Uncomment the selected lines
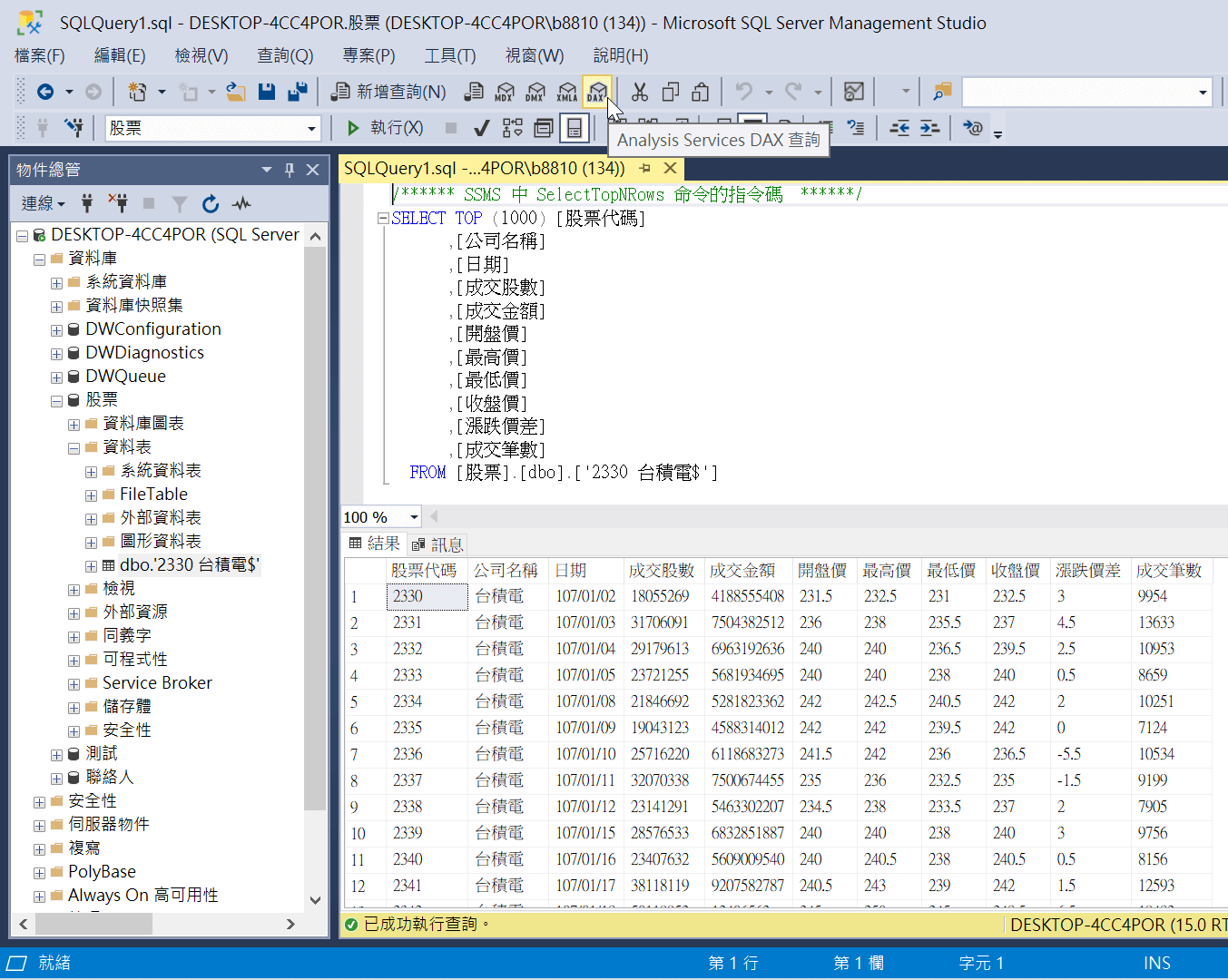The width and height of the screenshot is (1228, 980). (x=856, y=128)
